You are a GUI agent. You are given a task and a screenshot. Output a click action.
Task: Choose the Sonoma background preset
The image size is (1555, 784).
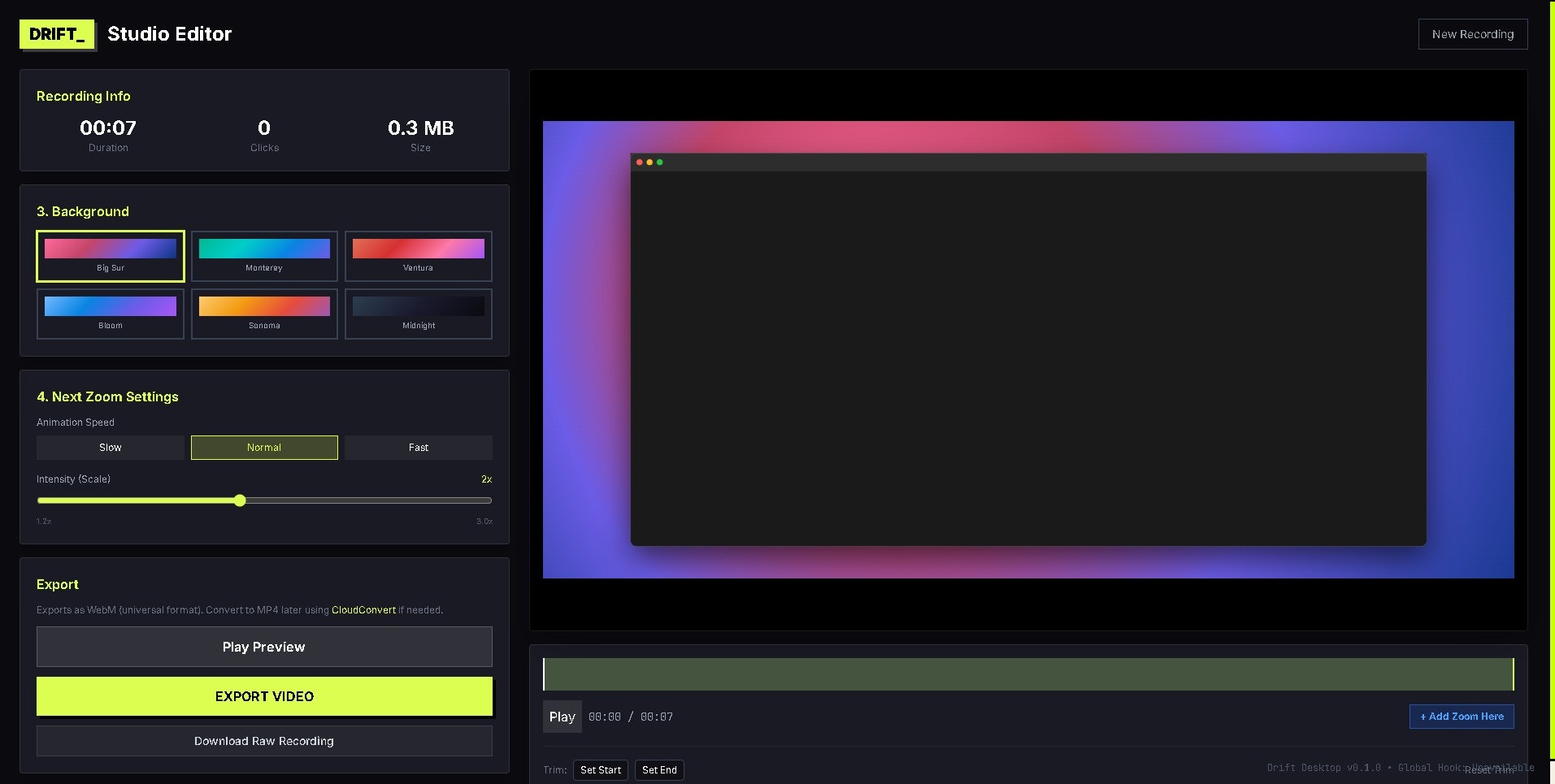point(263,314)
